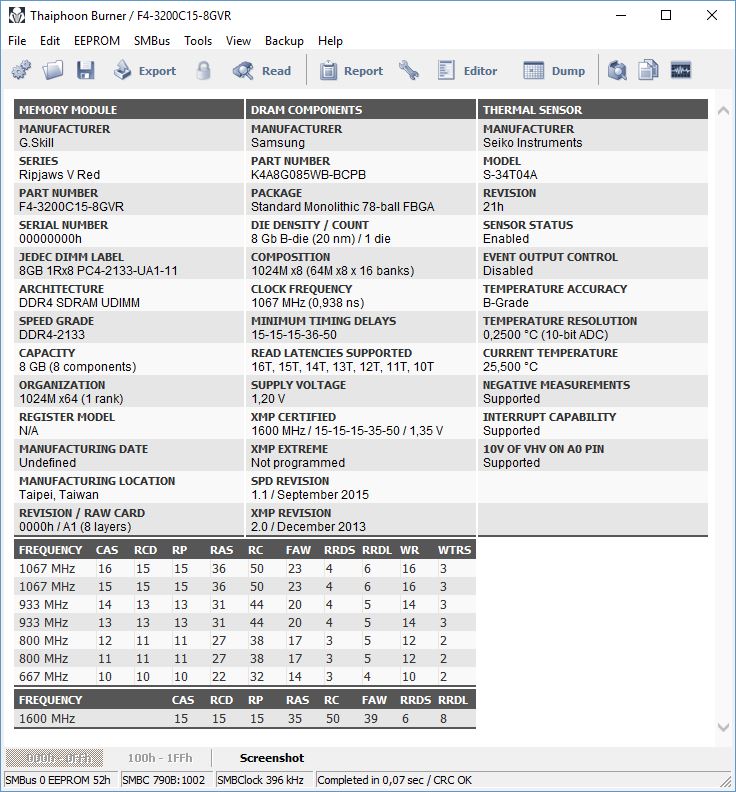The width and height of the screenshot is (736, 792).
Task: Click the Read SPD toolbar button
Action: pyautogui.click(x=262, y=71)
